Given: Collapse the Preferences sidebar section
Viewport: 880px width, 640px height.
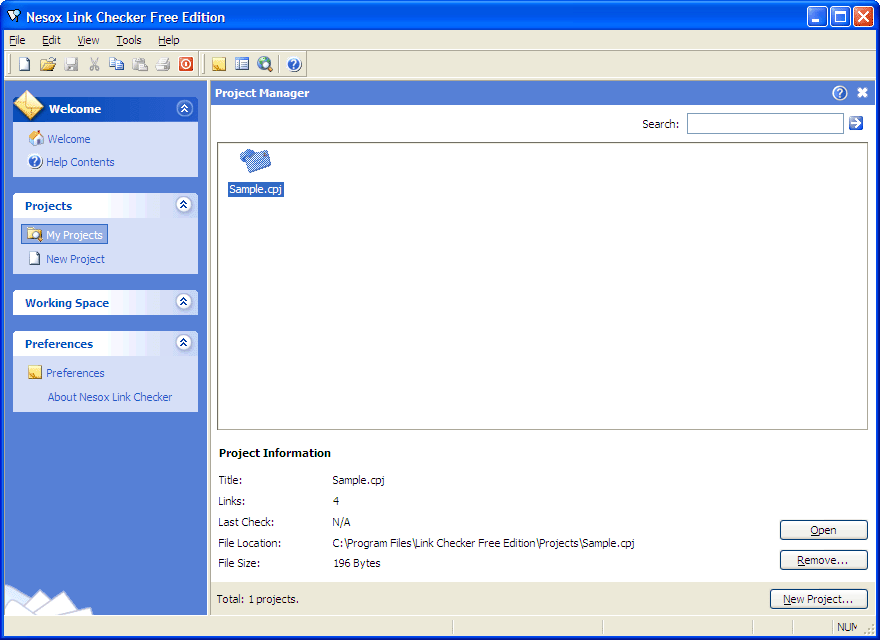Looking at the screenshot, I should click(183, 343).
